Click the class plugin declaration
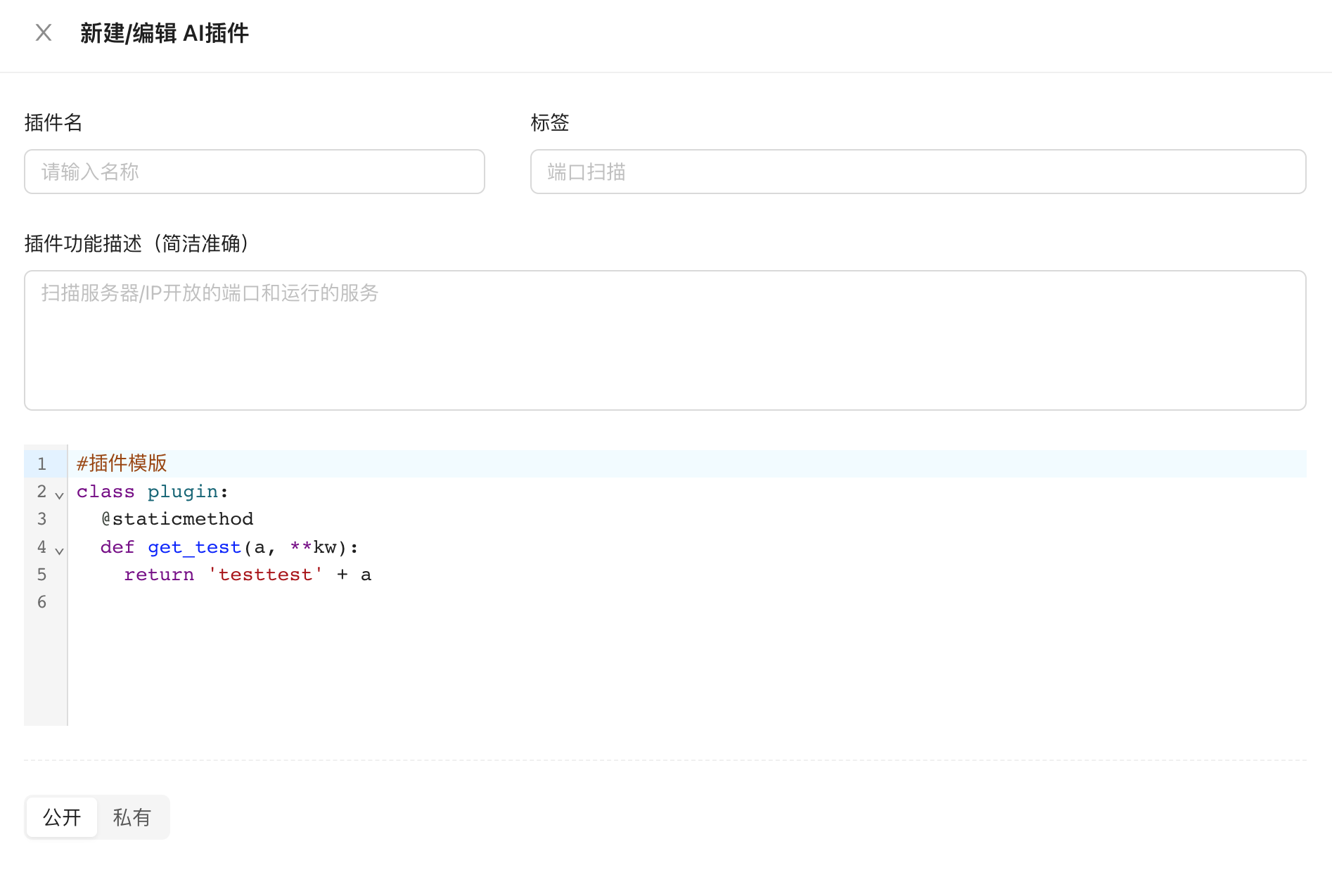Viewport: 1332px width, 896px height. coord(151,492)
